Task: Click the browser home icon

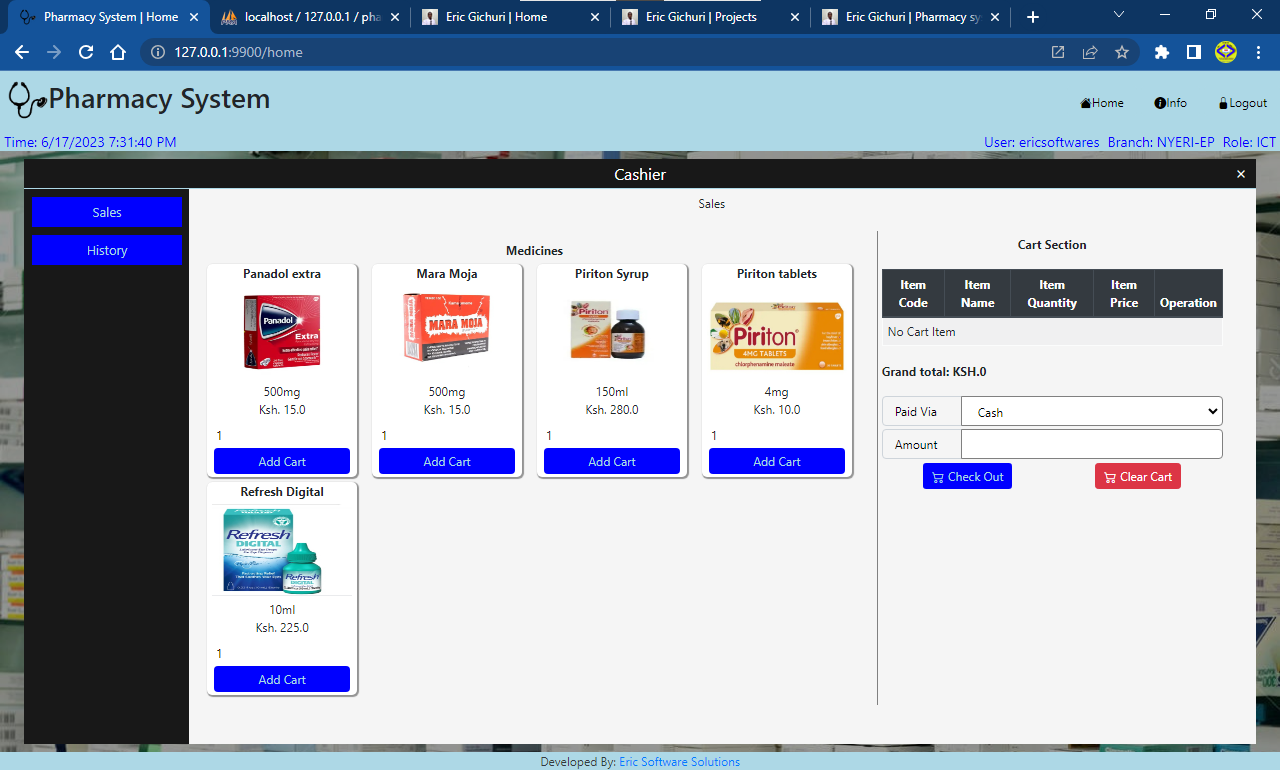Action: tap(118, 52)
